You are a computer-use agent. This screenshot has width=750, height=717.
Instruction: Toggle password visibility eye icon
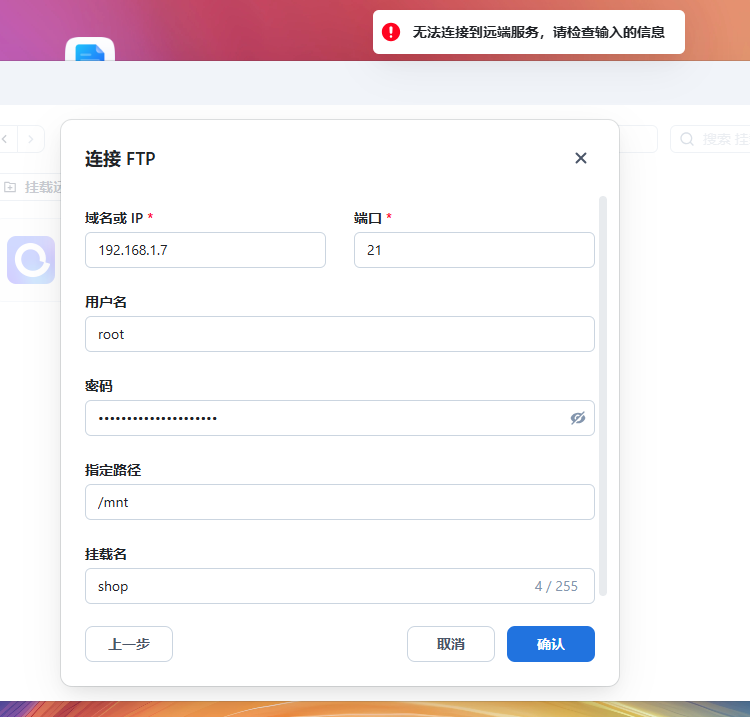click(x=577, y=418)
